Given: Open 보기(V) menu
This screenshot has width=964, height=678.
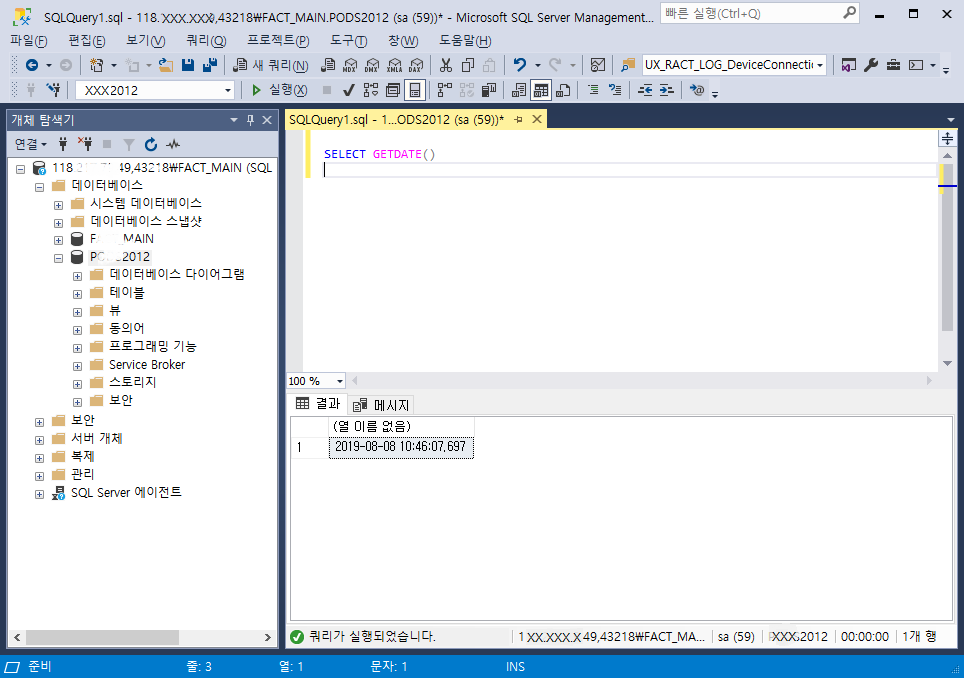Looking at the screenshot, I should [x=146, y=41].
